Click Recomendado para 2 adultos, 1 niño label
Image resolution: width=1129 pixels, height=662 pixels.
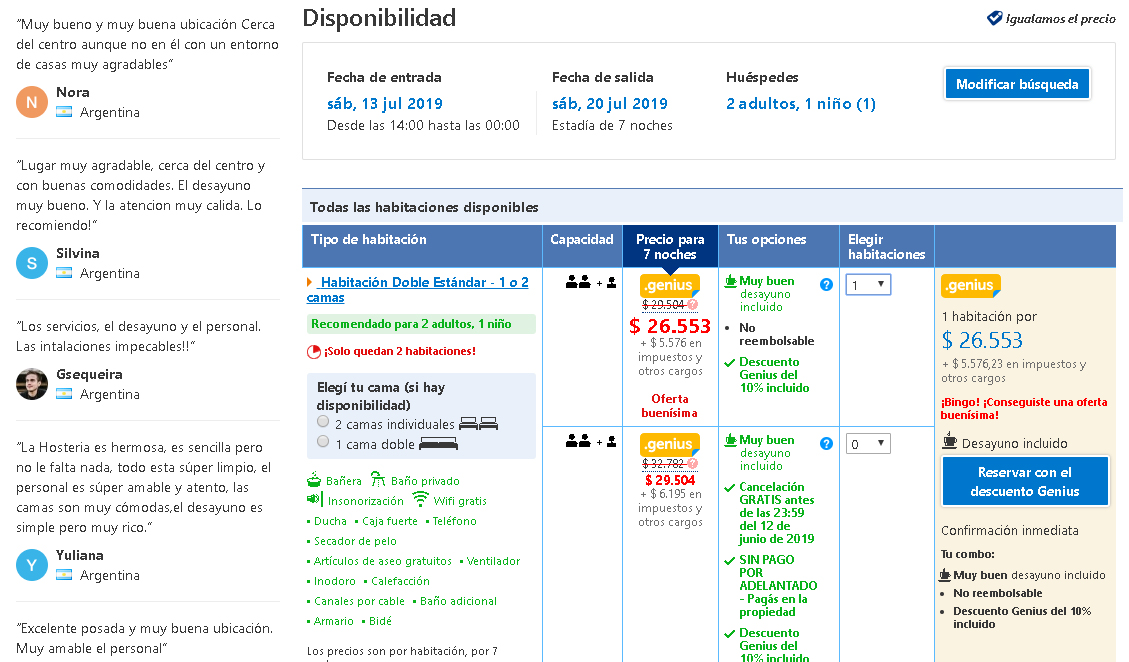[x=421, y=324]
